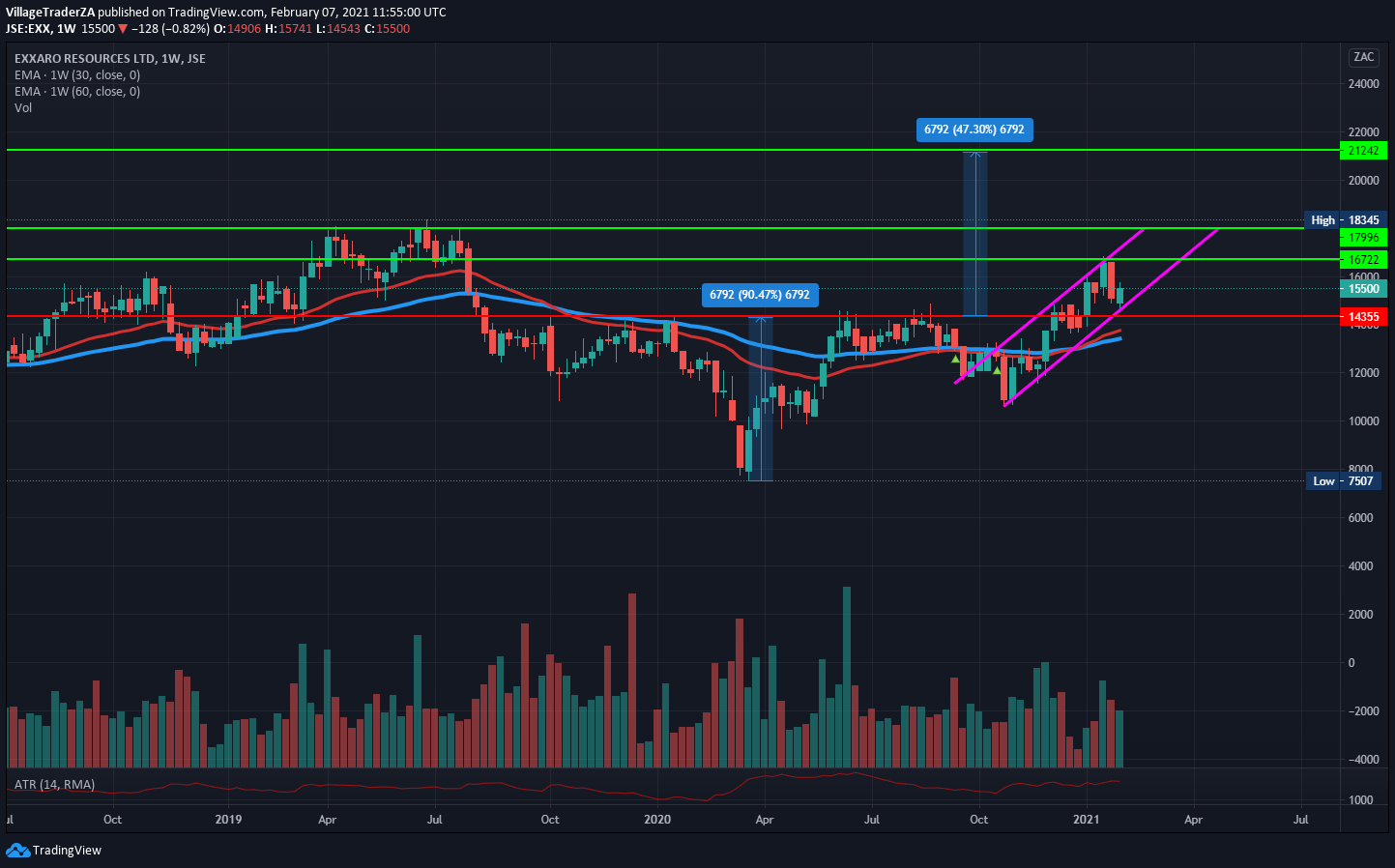Click the left green triangle marker near Oct 2020
This screenshot has width=1395, height=868.
click(x=956, y=360)
